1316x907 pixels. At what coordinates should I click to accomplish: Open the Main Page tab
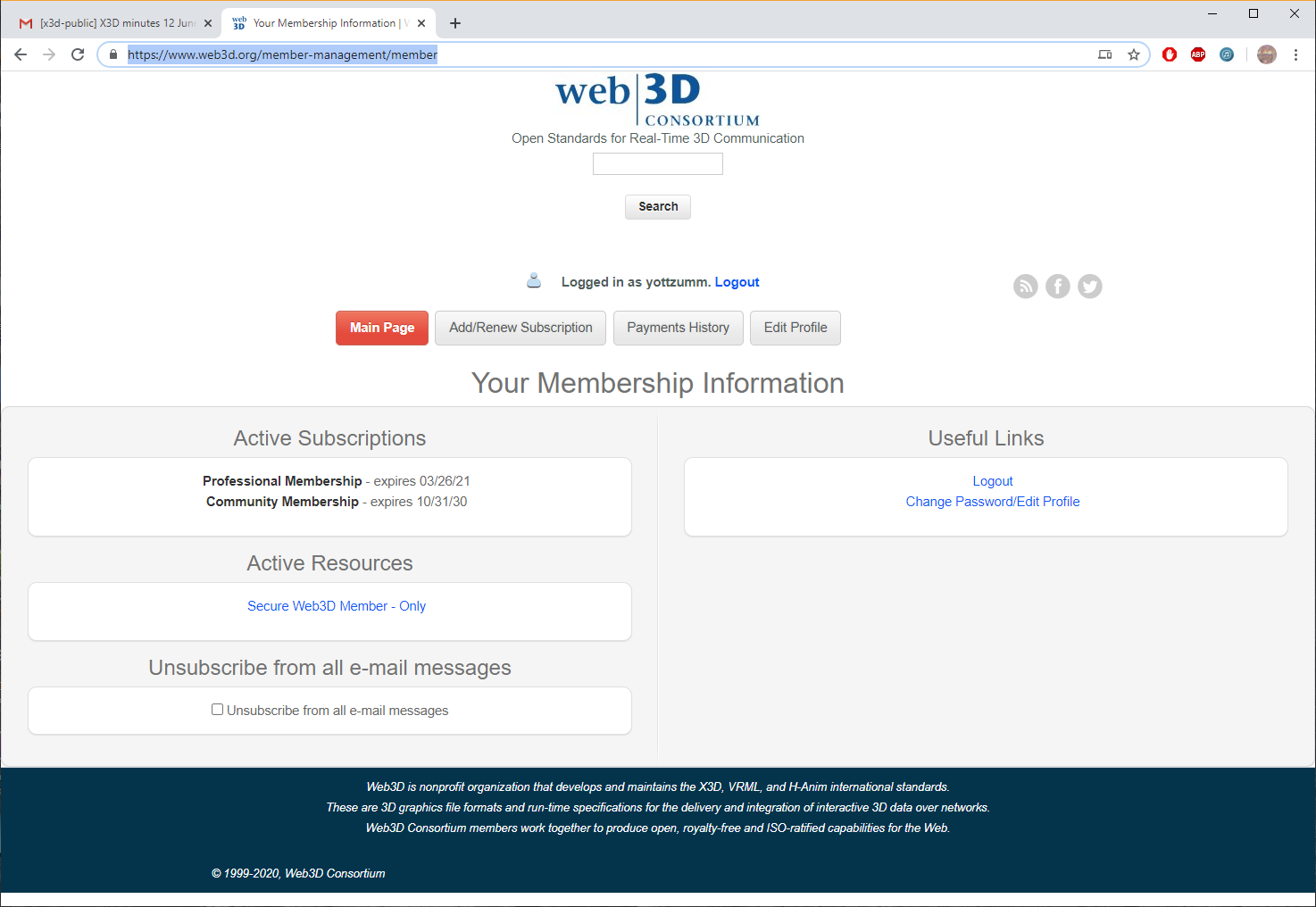382,328
